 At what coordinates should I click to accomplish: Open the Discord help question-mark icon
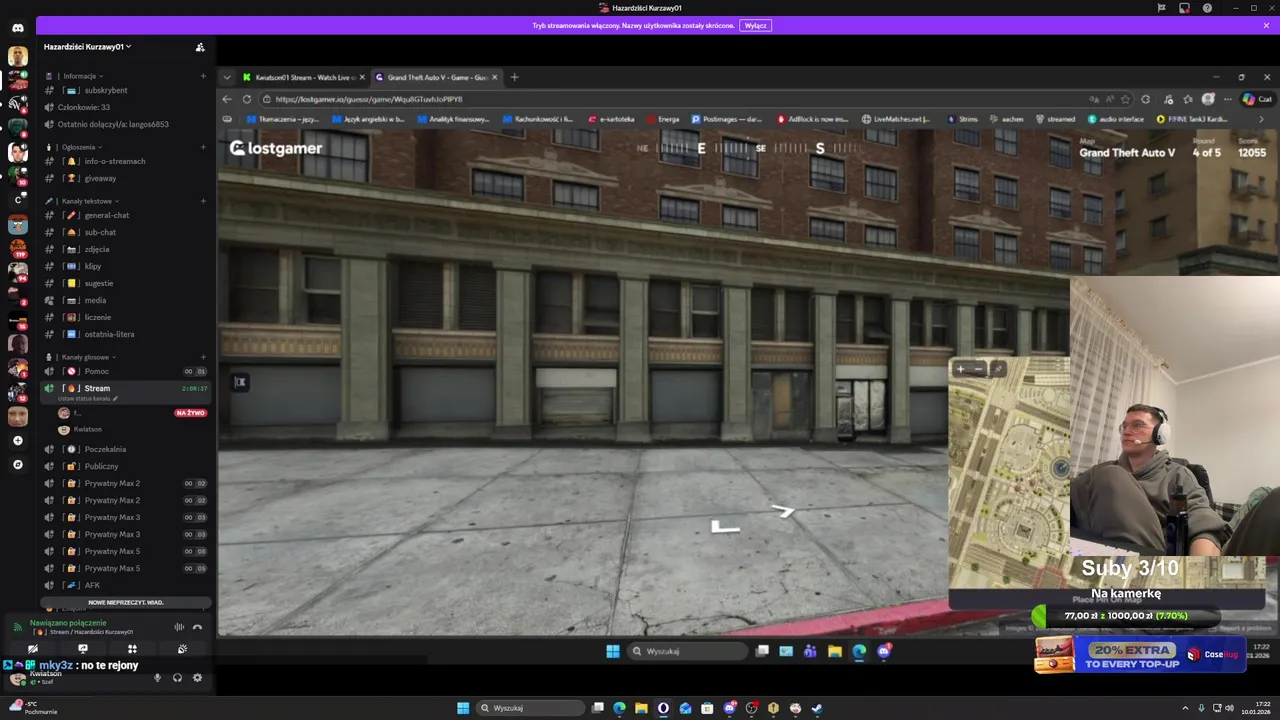tap(1207, 8)
